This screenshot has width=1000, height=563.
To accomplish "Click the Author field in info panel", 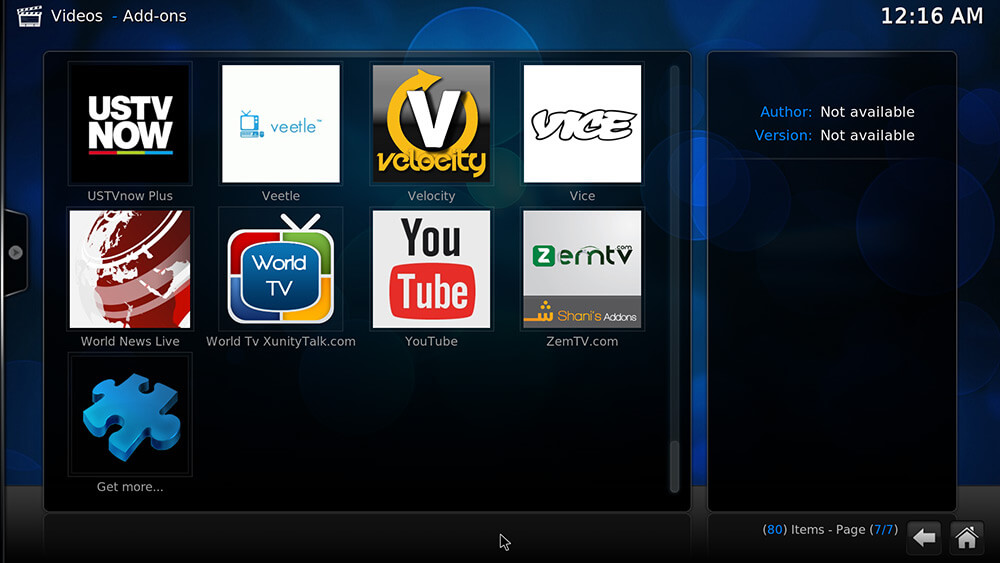I will point(837,112).
